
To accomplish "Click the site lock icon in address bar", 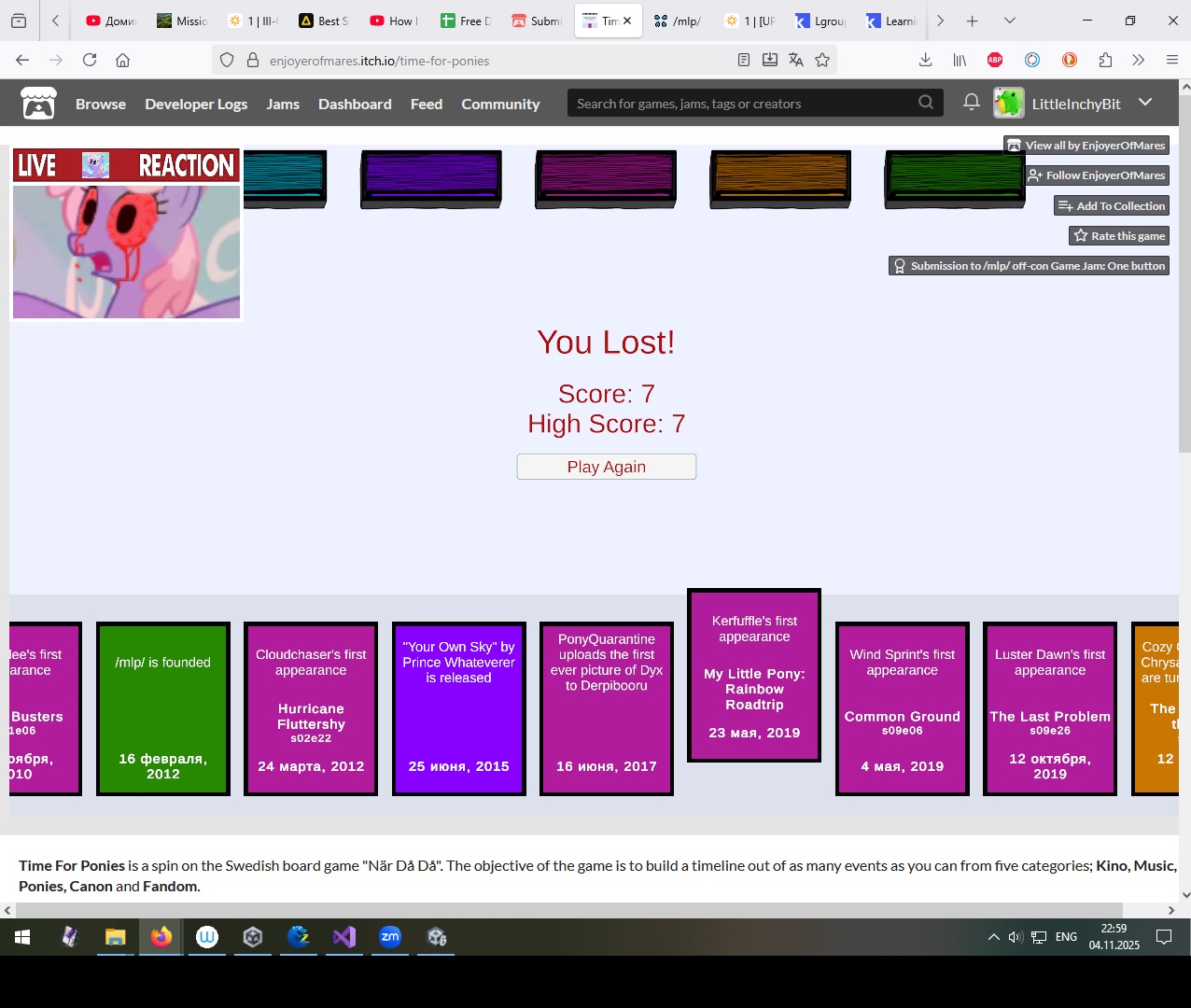I will [252, 60].
